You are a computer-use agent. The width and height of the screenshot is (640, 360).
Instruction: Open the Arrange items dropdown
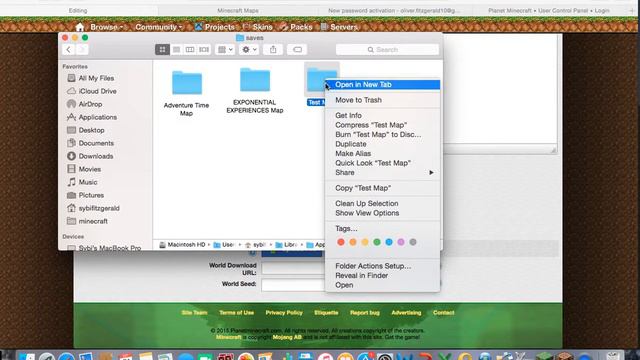coord(225,49)
